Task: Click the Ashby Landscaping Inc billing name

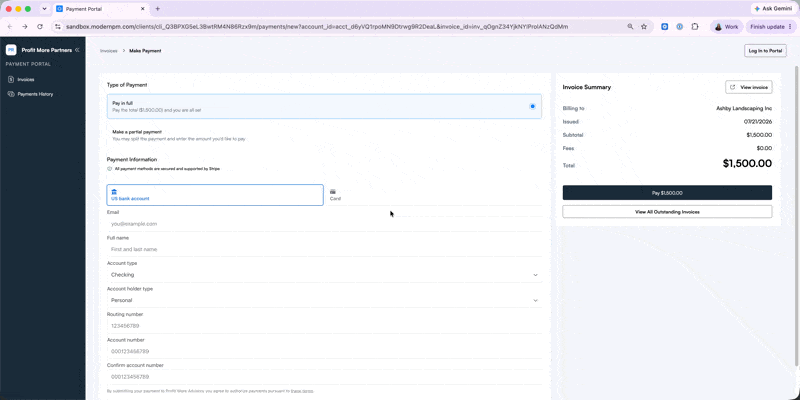Action: point(744,108)
